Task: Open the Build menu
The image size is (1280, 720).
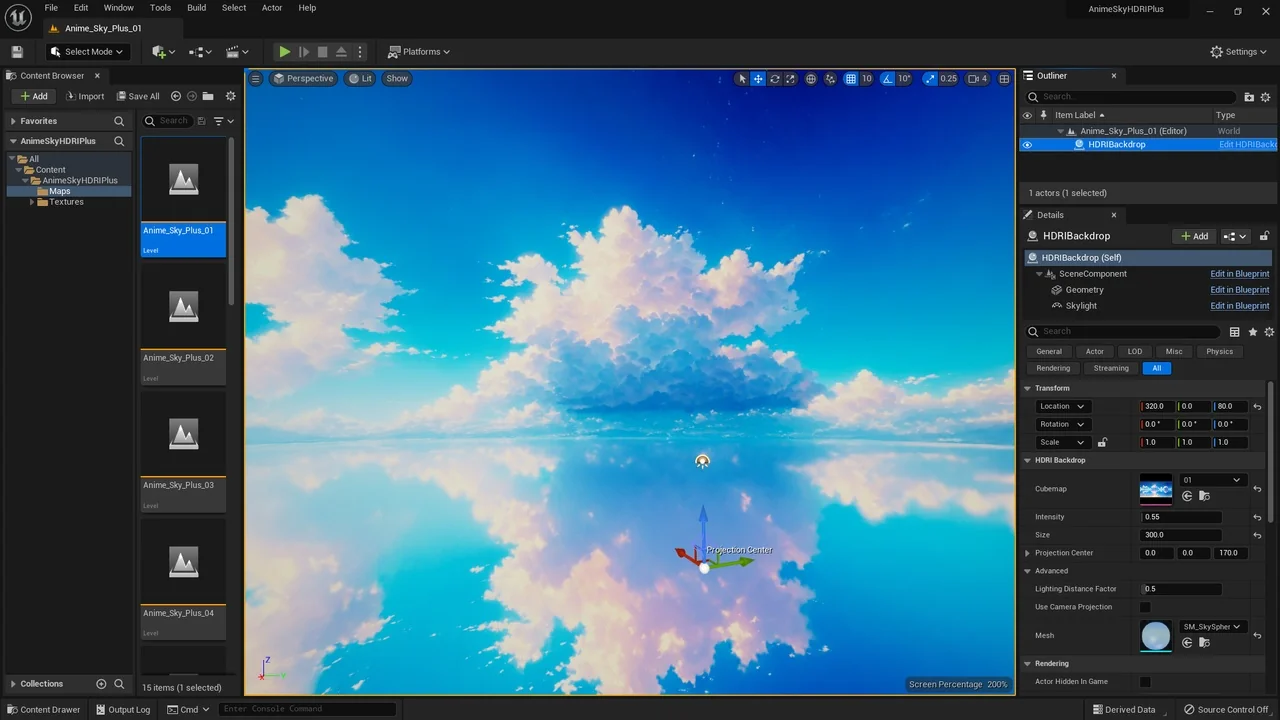Action: (196, 8)
